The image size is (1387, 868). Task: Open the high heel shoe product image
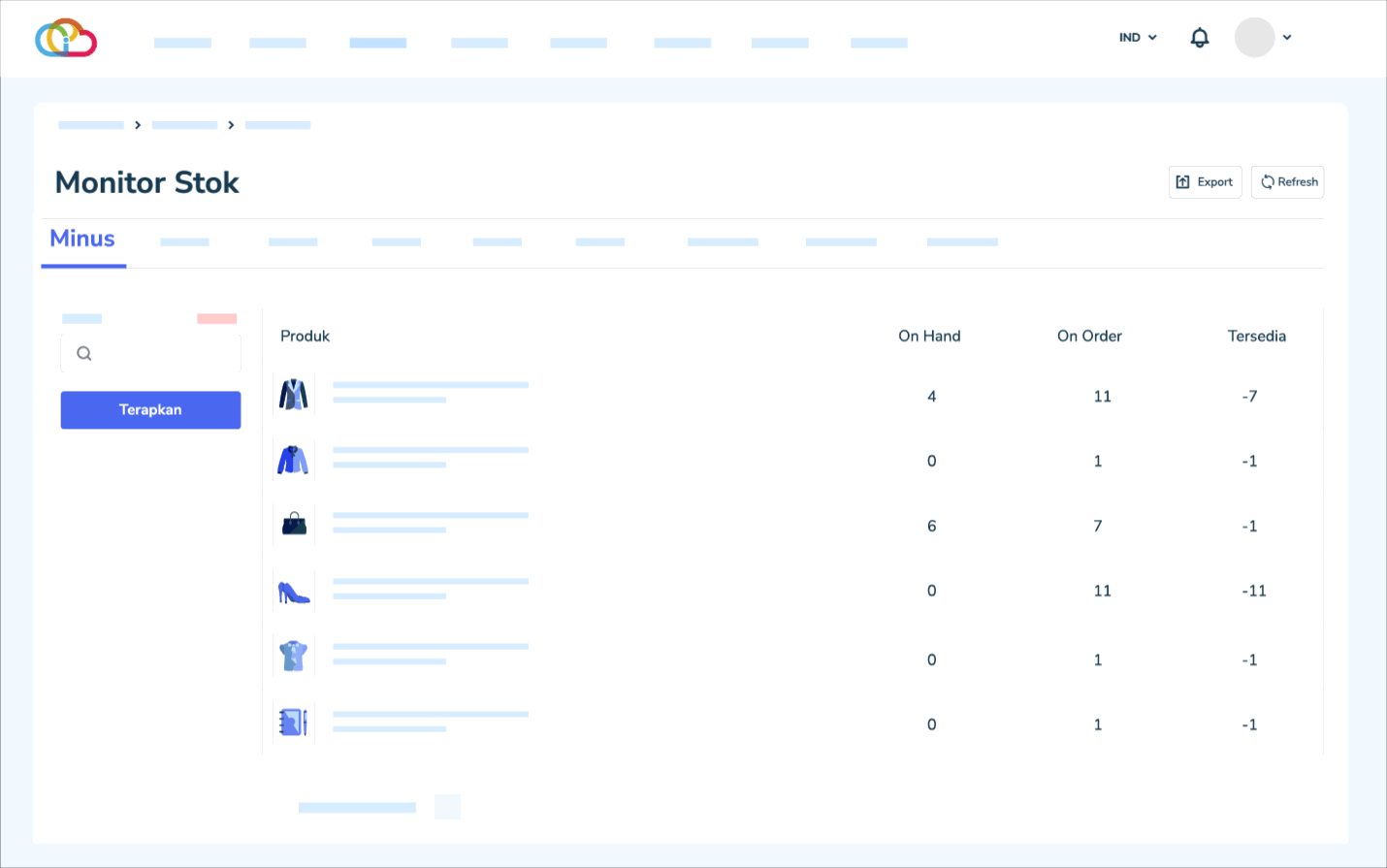click(294, 592)
